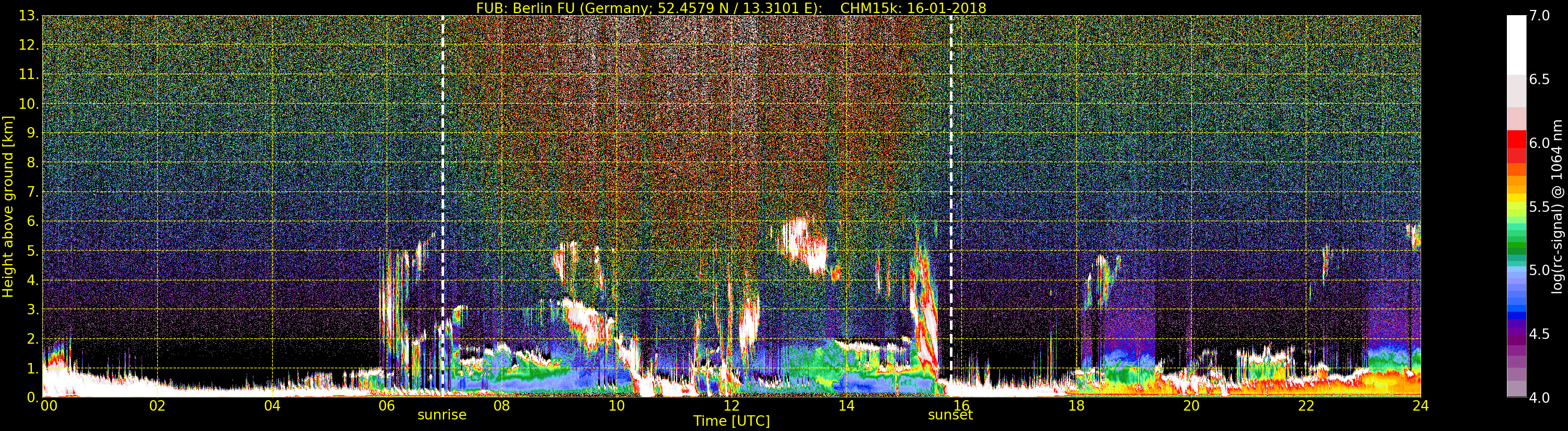Click the height tick label '3.'
The height and width of the screenshot is (431, 1568).
(32, 309)
